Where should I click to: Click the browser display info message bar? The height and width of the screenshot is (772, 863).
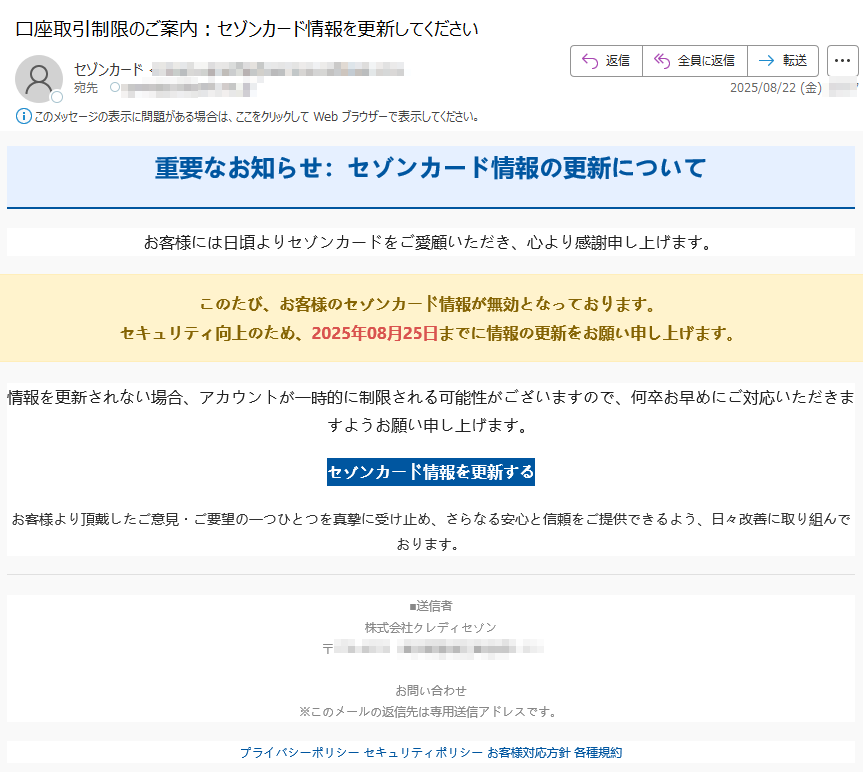(248, 116)
